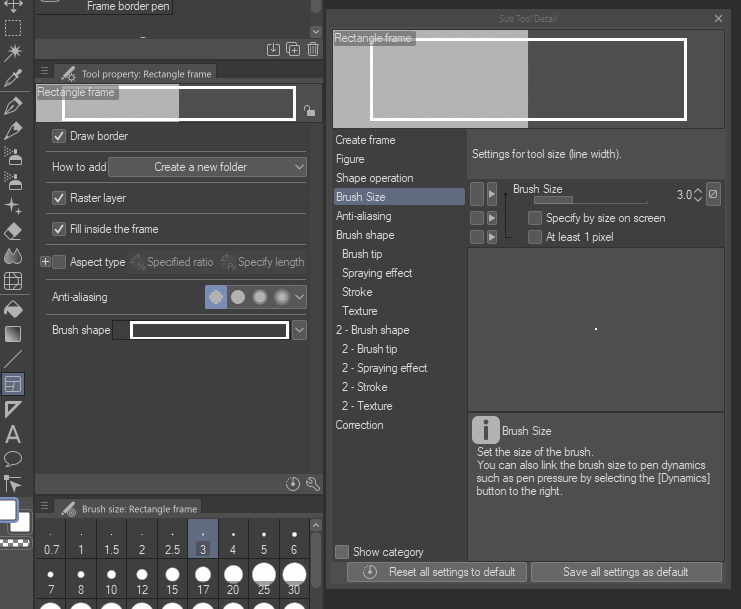
Task: Toggle the Raster layer checkbox
Action: [59, 198]
